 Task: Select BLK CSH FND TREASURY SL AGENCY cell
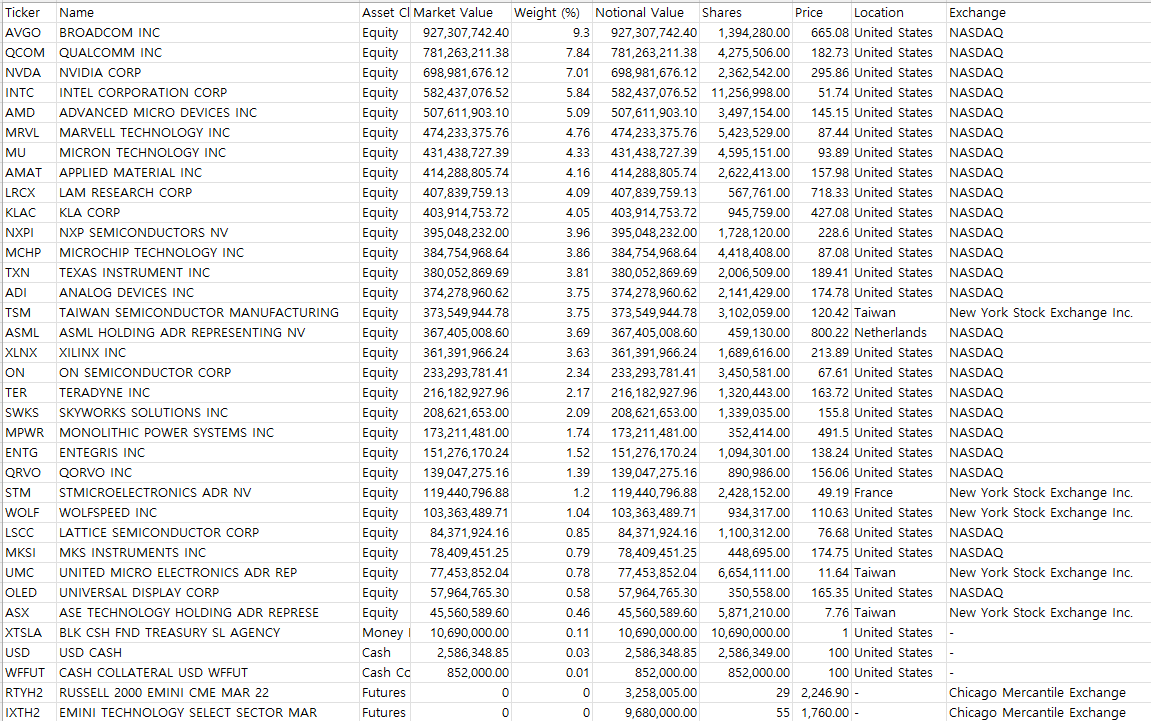208,633
